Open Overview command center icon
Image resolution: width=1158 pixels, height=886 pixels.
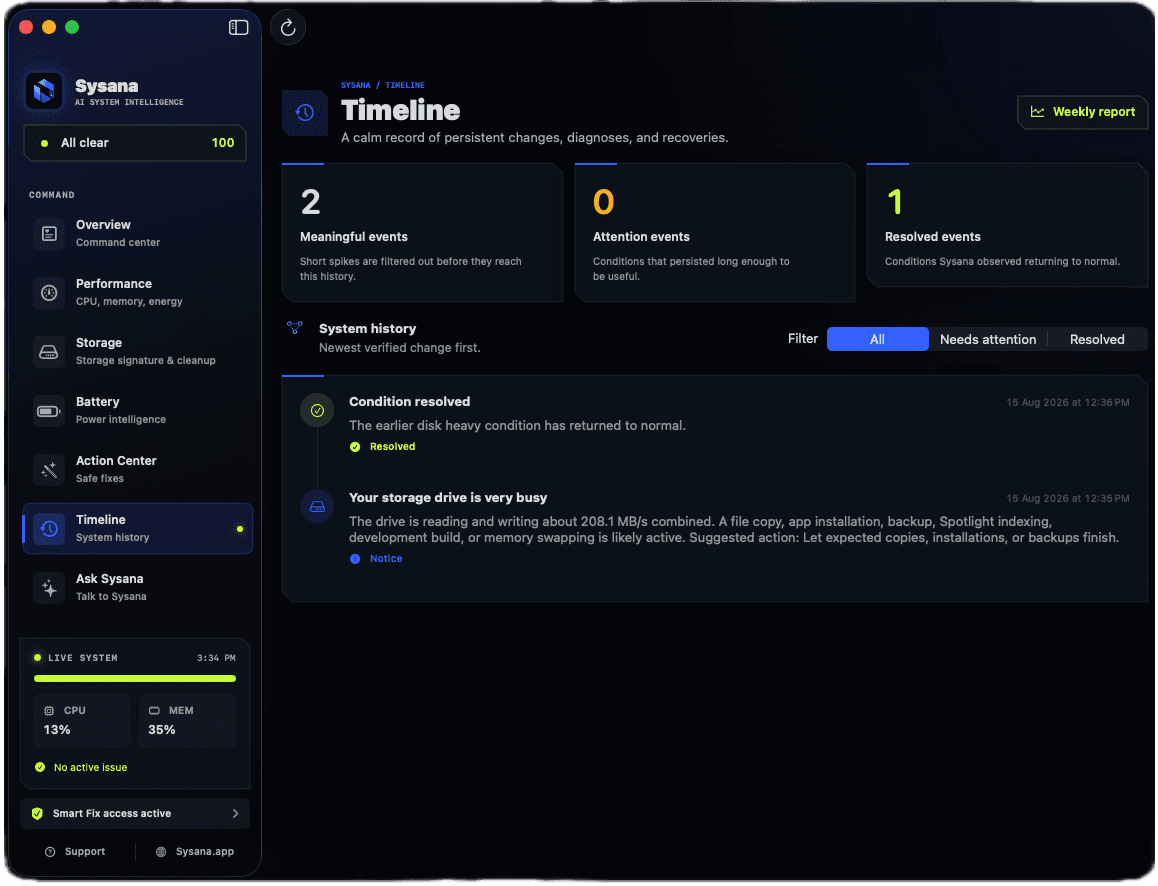(49, 234)
